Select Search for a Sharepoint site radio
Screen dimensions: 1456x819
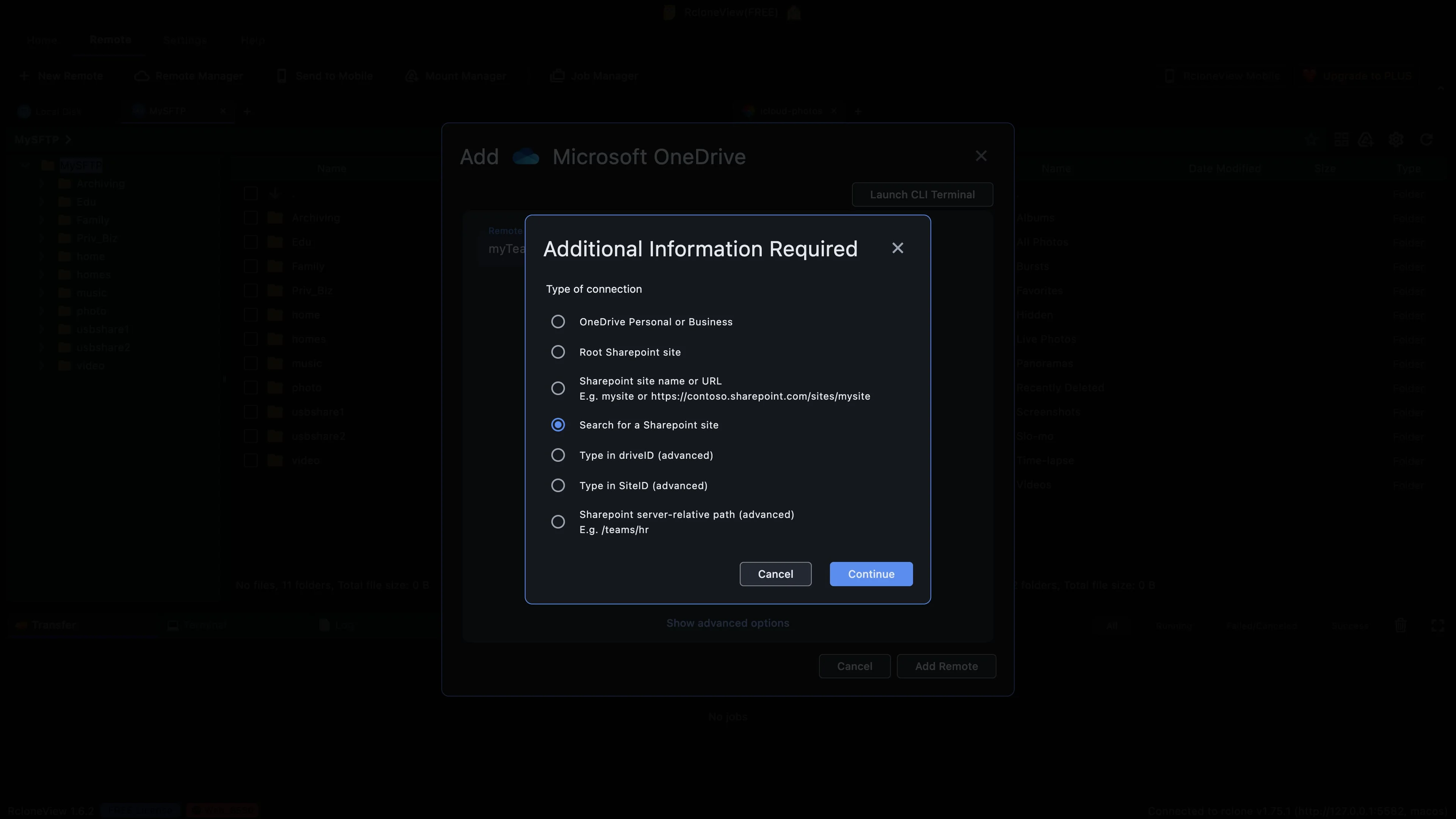(557, 425)
